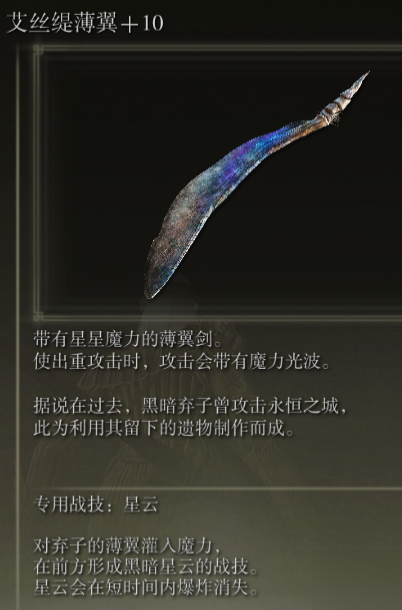Click the item title 艾丝缇薄翼
Image resolution: width=402 pixels, height=610 pixels.
point(62,23)
